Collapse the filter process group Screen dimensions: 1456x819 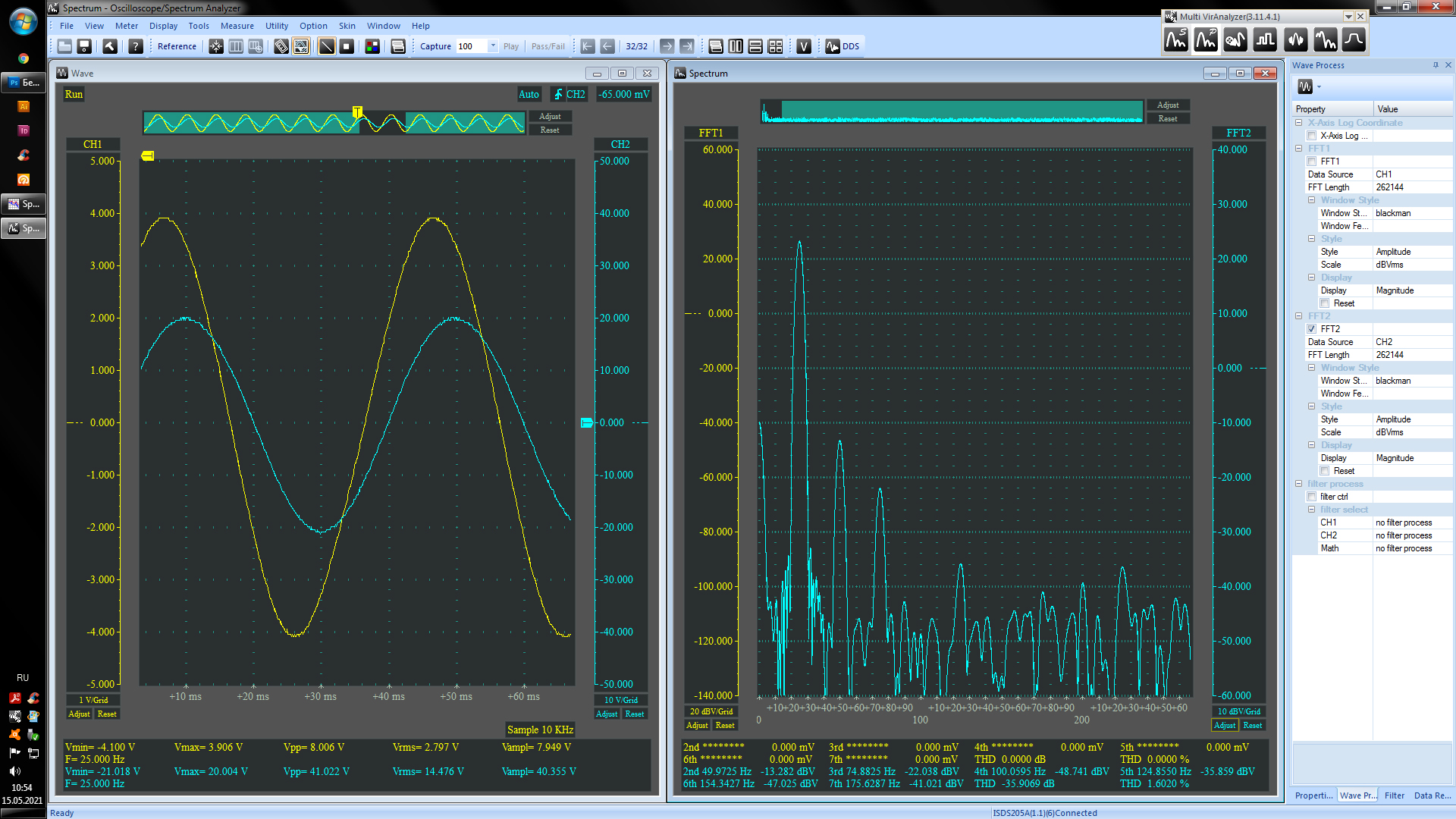(1299, 484)
